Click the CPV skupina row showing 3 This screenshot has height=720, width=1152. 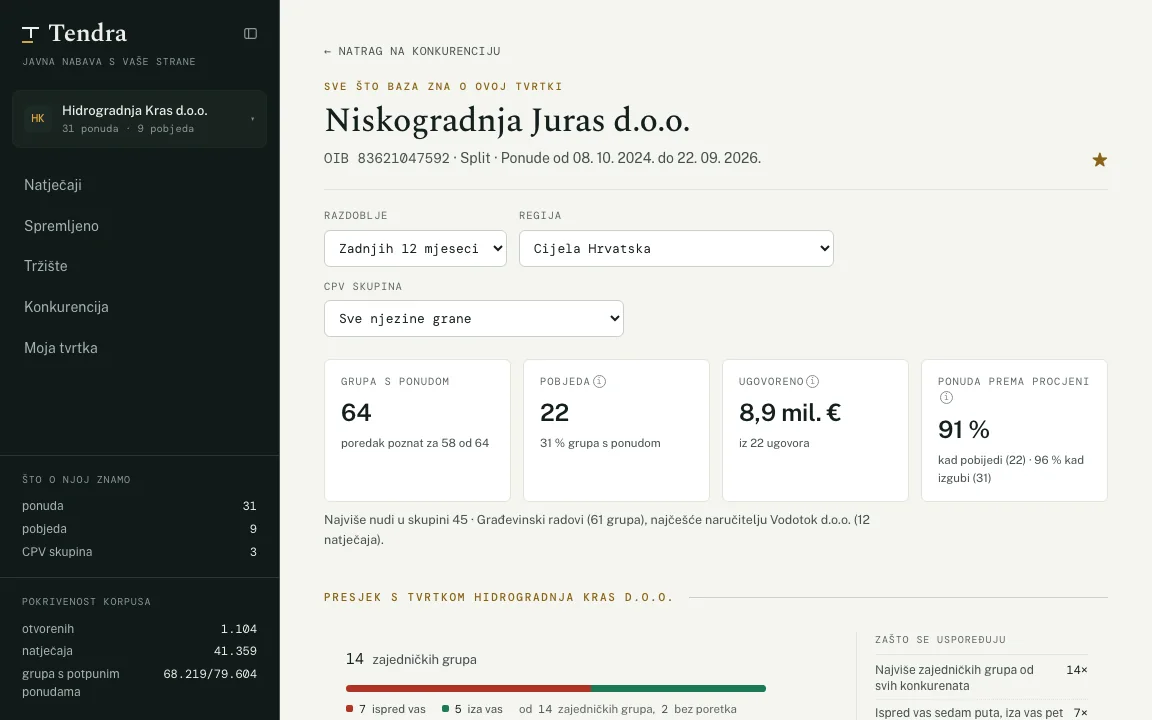point(139,552)
